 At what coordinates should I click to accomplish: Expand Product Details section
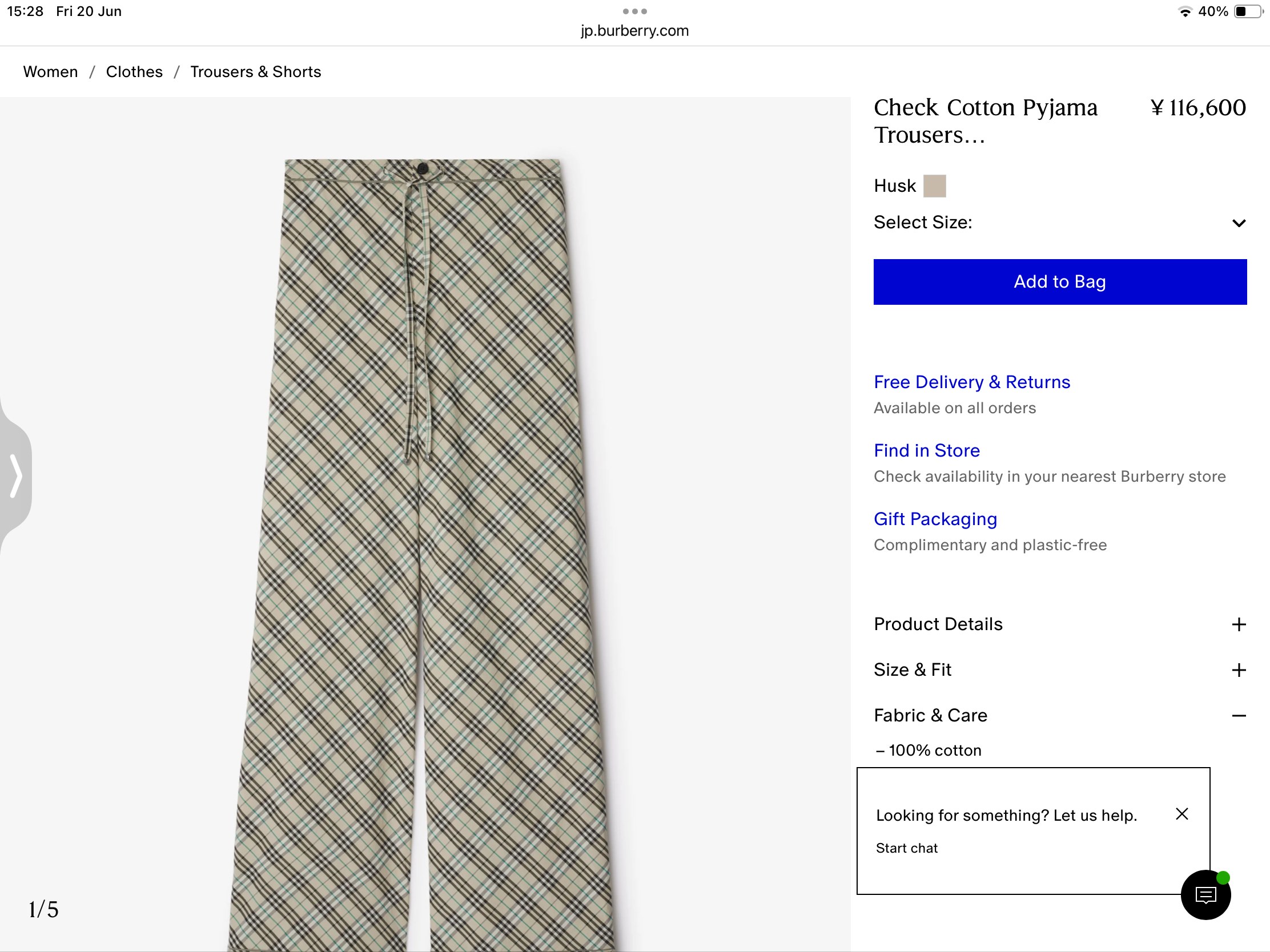click(x=1239, y=624)
